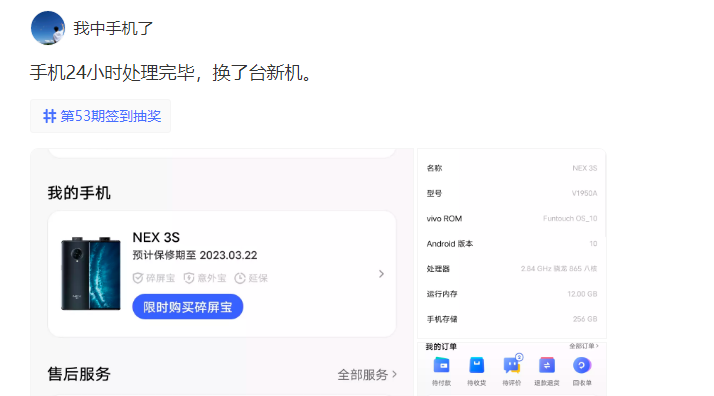Click 处理器 value 2.84 GHz 骁龙 865
This screenshot has width=714, height=396.
pos(559,269)
